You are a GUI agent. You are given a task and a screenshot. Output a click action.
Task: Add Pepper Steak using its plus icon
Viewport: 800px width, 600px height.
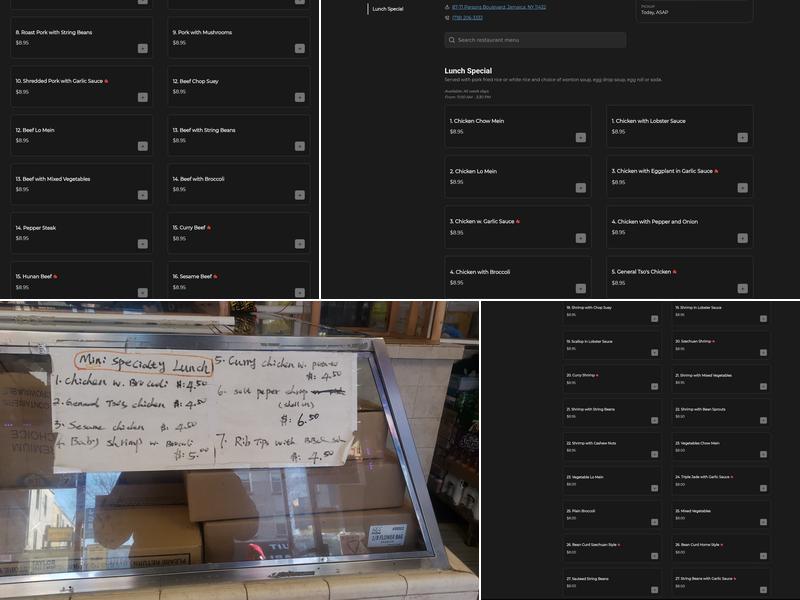142,244
